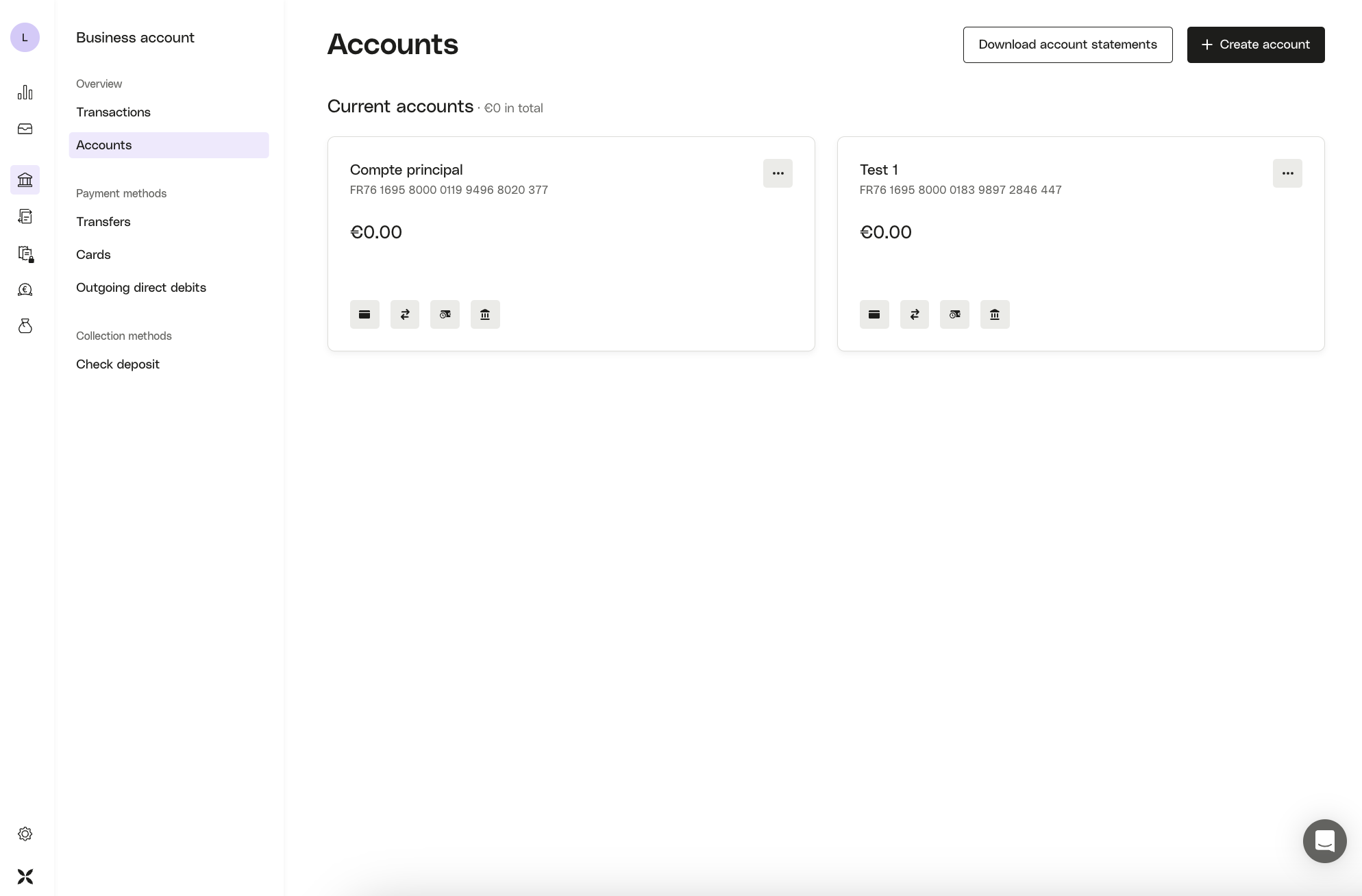Viewport: 1362px width, 896px height.
Task: Click the wallet icon on Compte principal
Action: click(445, 314)
